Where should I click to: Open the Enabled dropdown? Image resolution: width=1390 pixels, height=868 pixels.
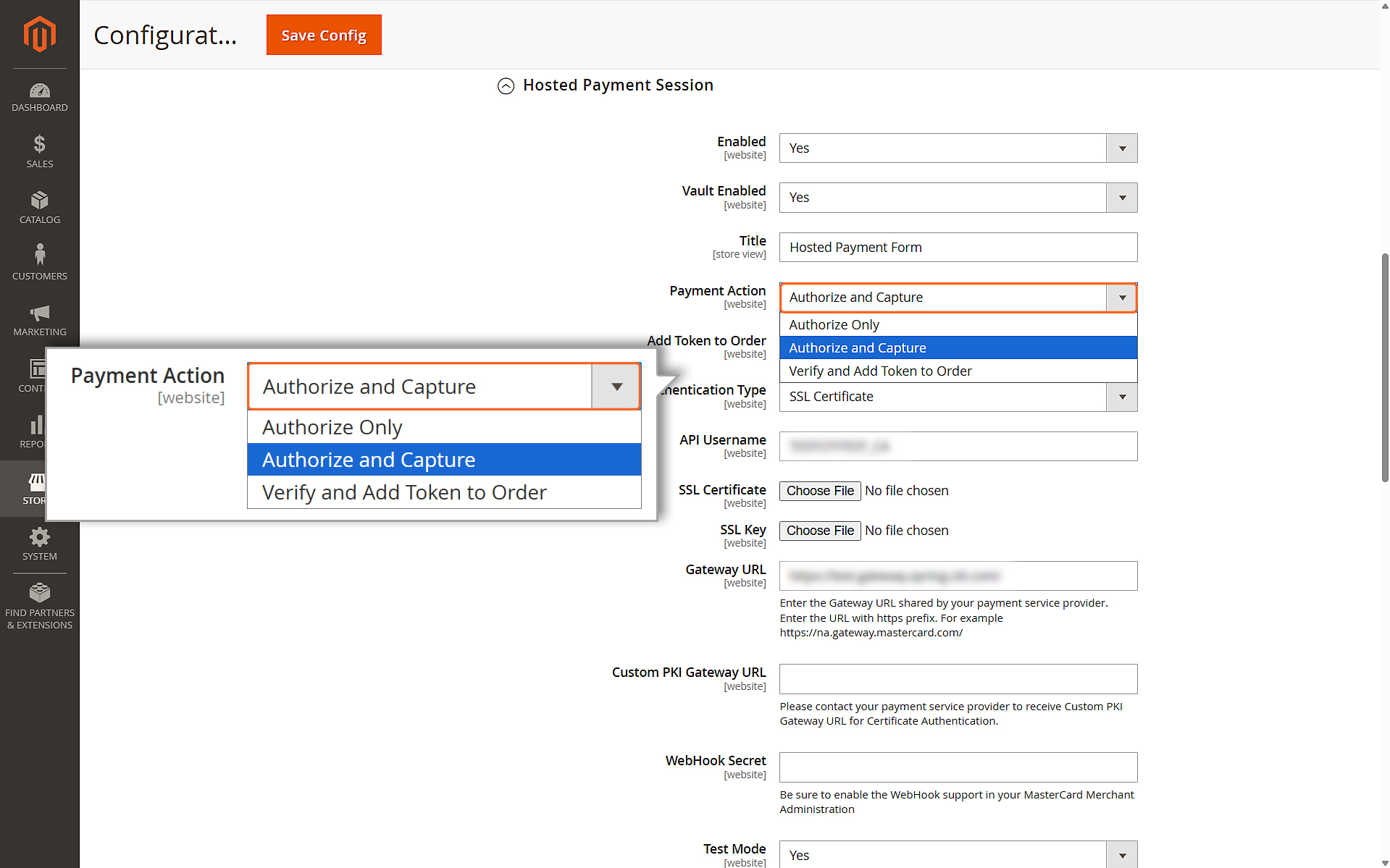[958, 148]
